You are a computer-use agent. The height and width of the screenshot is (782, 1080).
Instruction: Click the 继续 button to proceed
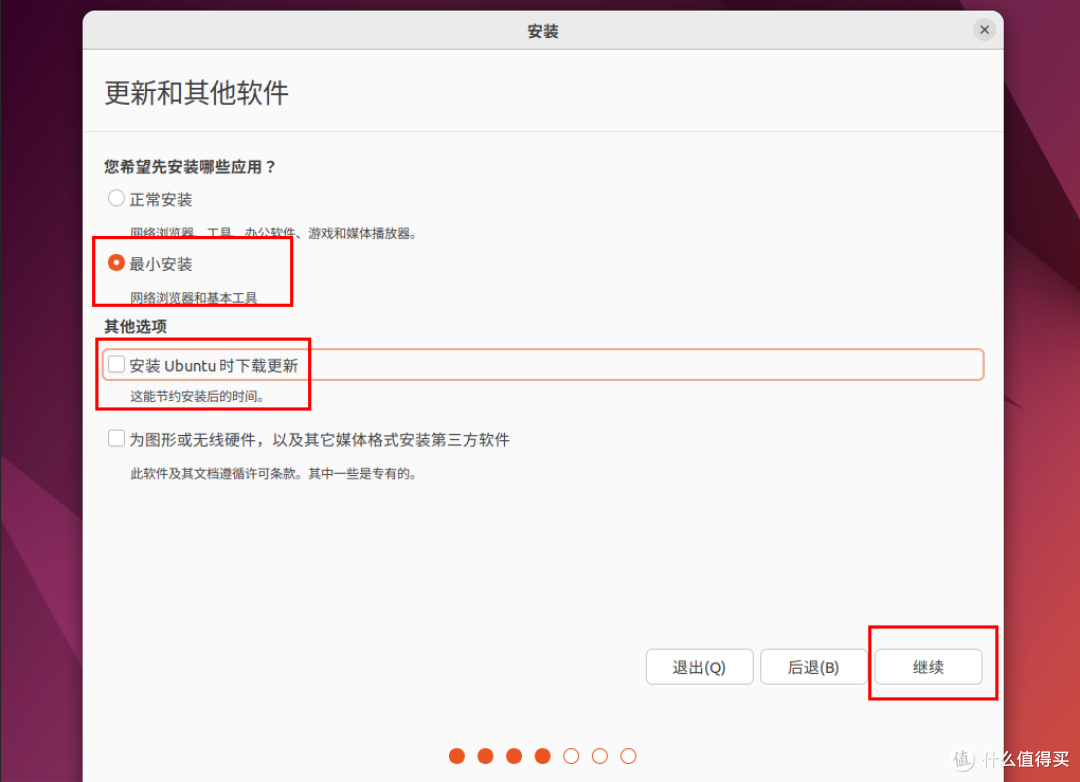(x=929, y=667)
